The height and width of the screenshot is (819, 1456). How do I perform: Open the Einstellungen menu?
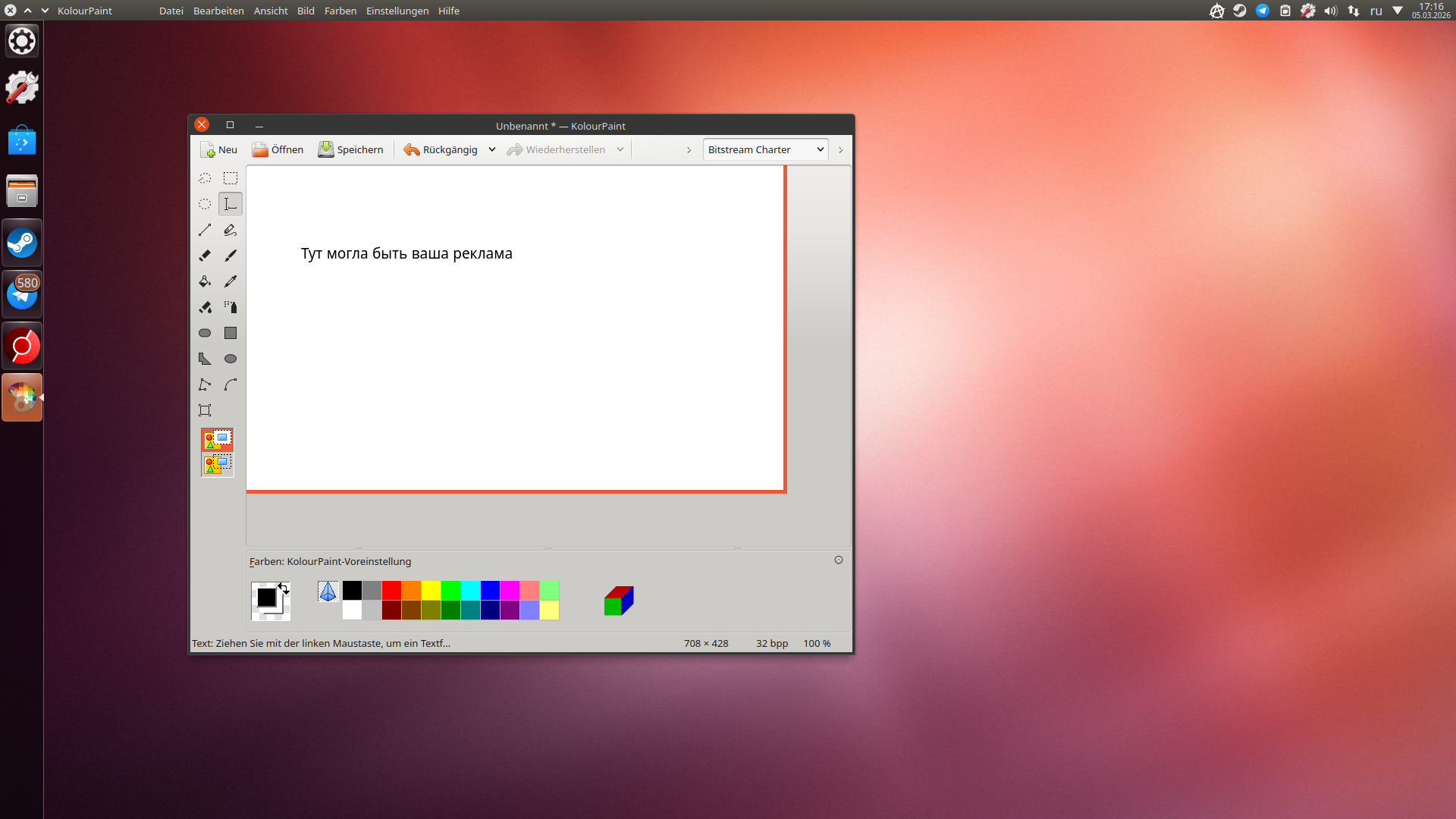click(397, 11)
